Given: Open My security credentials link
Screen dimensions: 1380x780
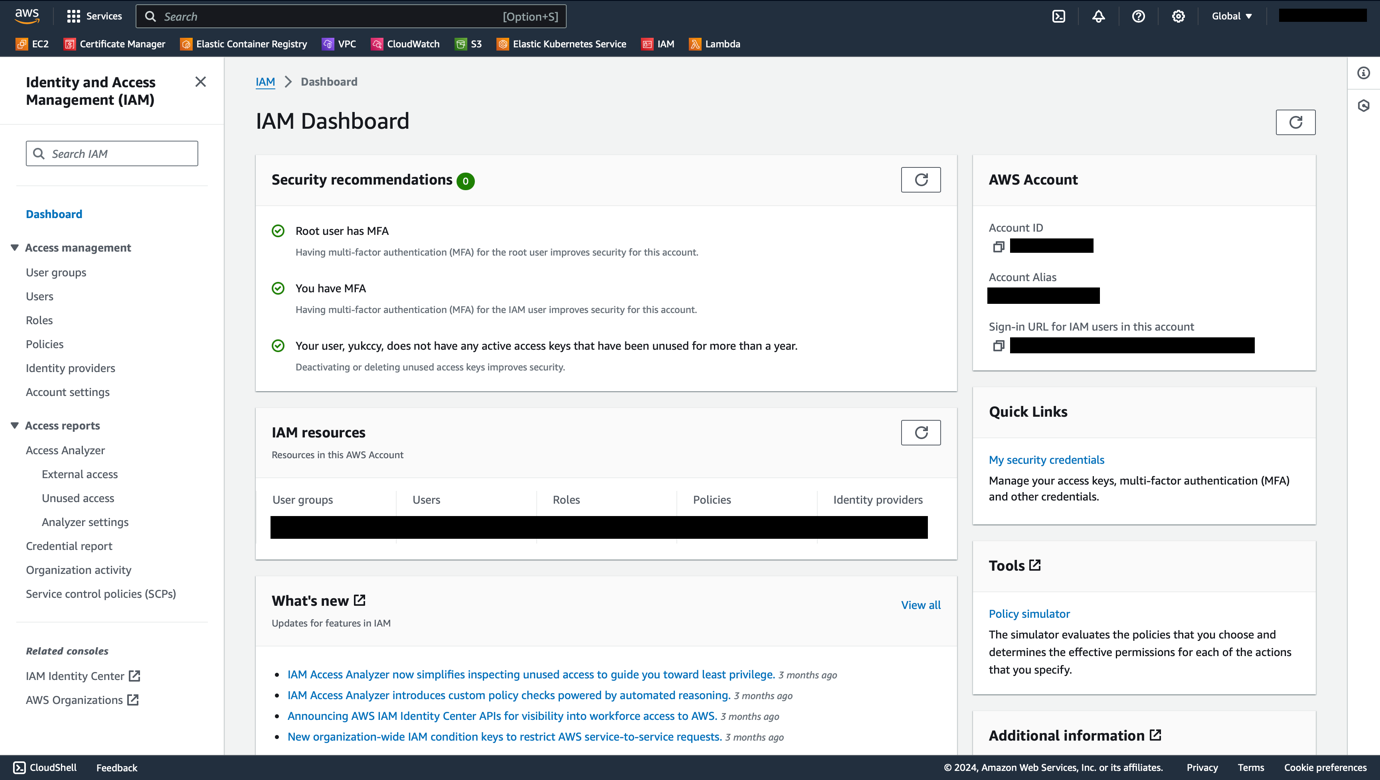Looking at the screenshot, I should (x=1046, y=460).
